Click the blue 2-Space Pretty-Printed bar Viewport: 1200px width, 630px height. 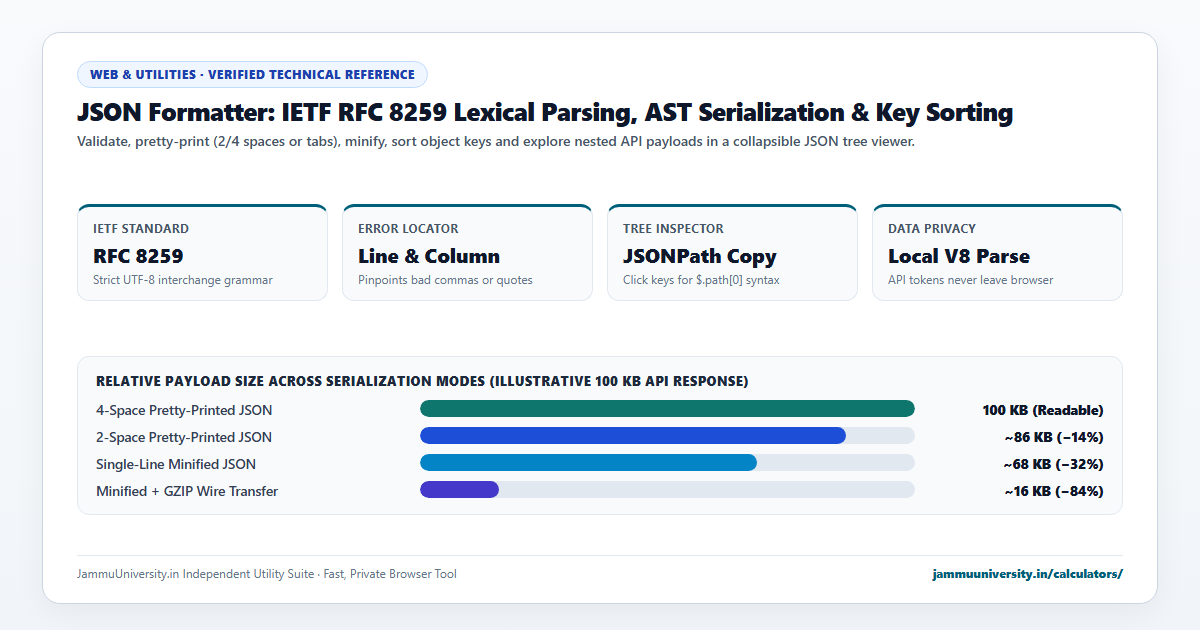(x=633, y=435)
